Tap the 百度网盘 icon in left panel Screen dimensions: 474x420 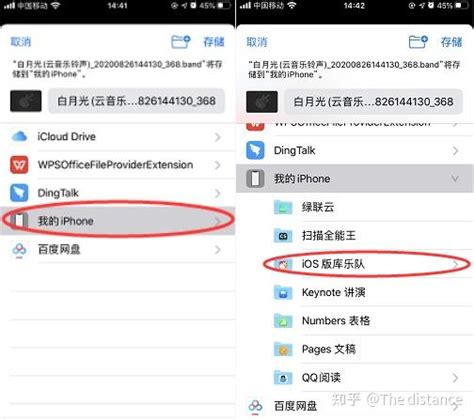click(x=19, y=249)
